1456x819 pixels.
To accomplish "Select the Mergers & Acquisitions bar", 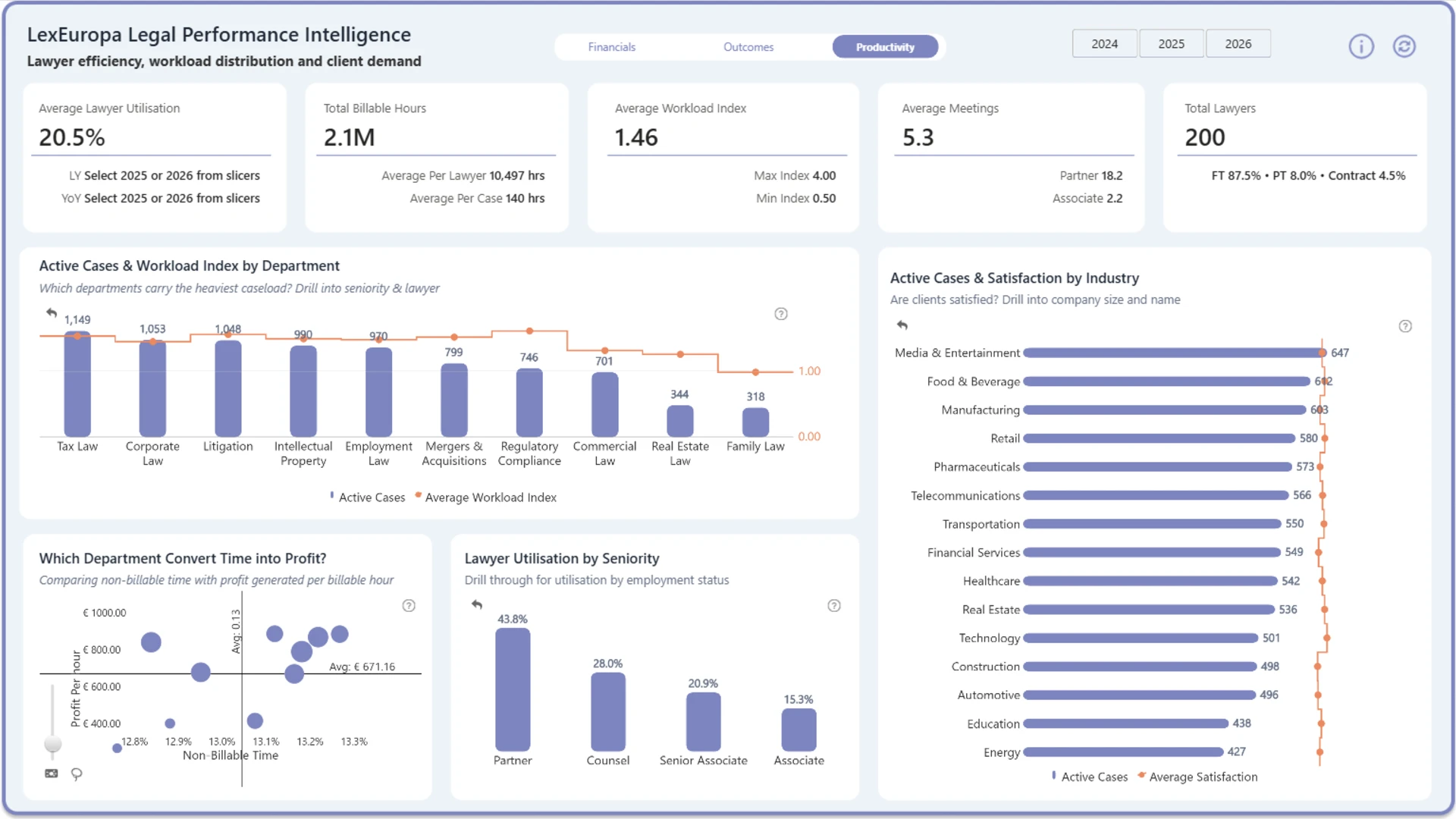I will pos(454,400).
